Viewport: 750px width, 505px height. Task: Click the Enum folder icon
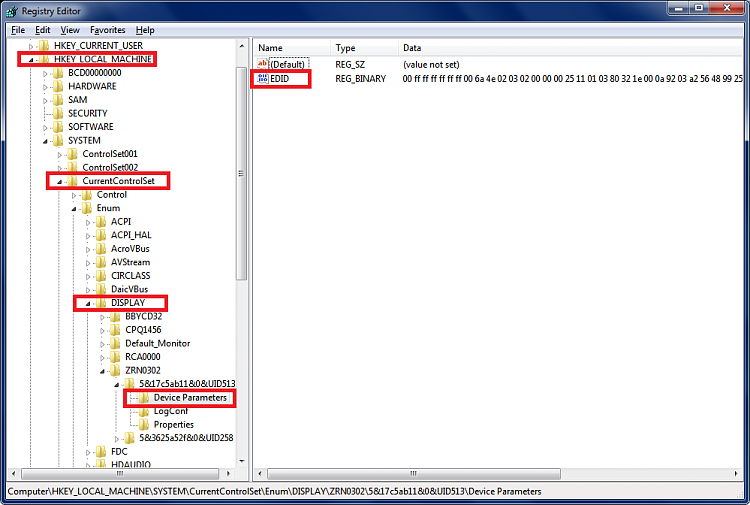click(87, 208)
